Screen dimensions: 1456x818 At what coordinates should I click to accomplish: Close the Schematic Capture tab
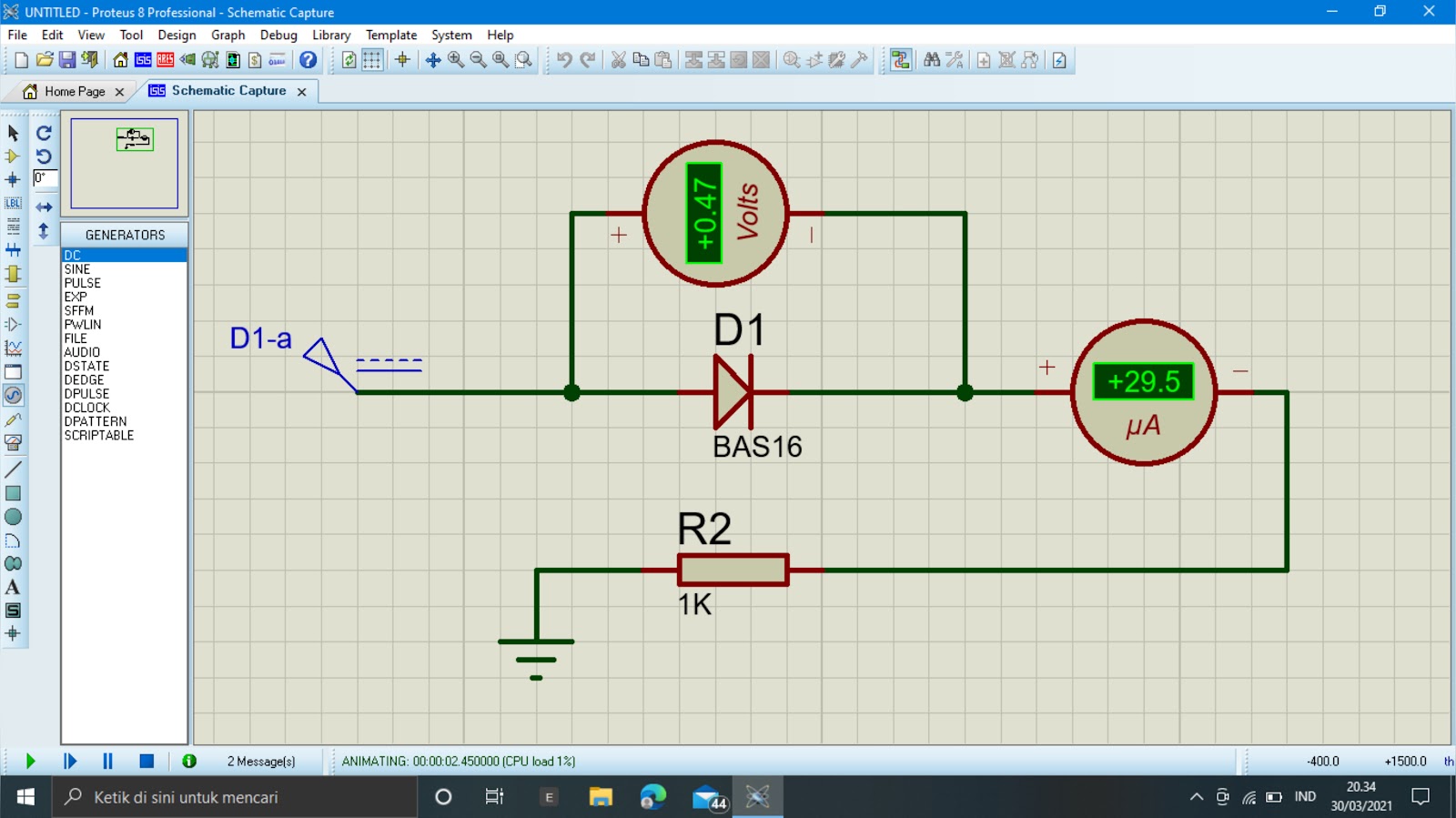(301, 92)
